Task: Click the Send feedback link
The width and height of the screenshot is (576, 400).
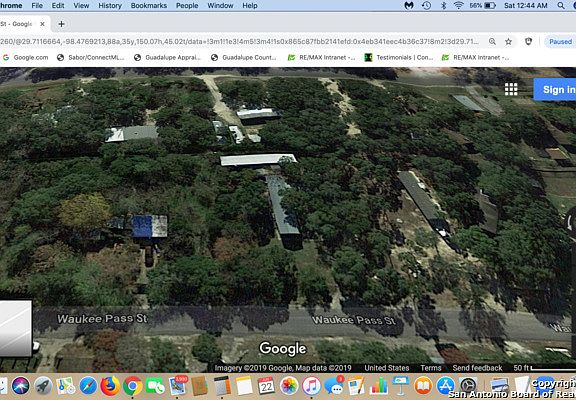Action: point(477,368)
